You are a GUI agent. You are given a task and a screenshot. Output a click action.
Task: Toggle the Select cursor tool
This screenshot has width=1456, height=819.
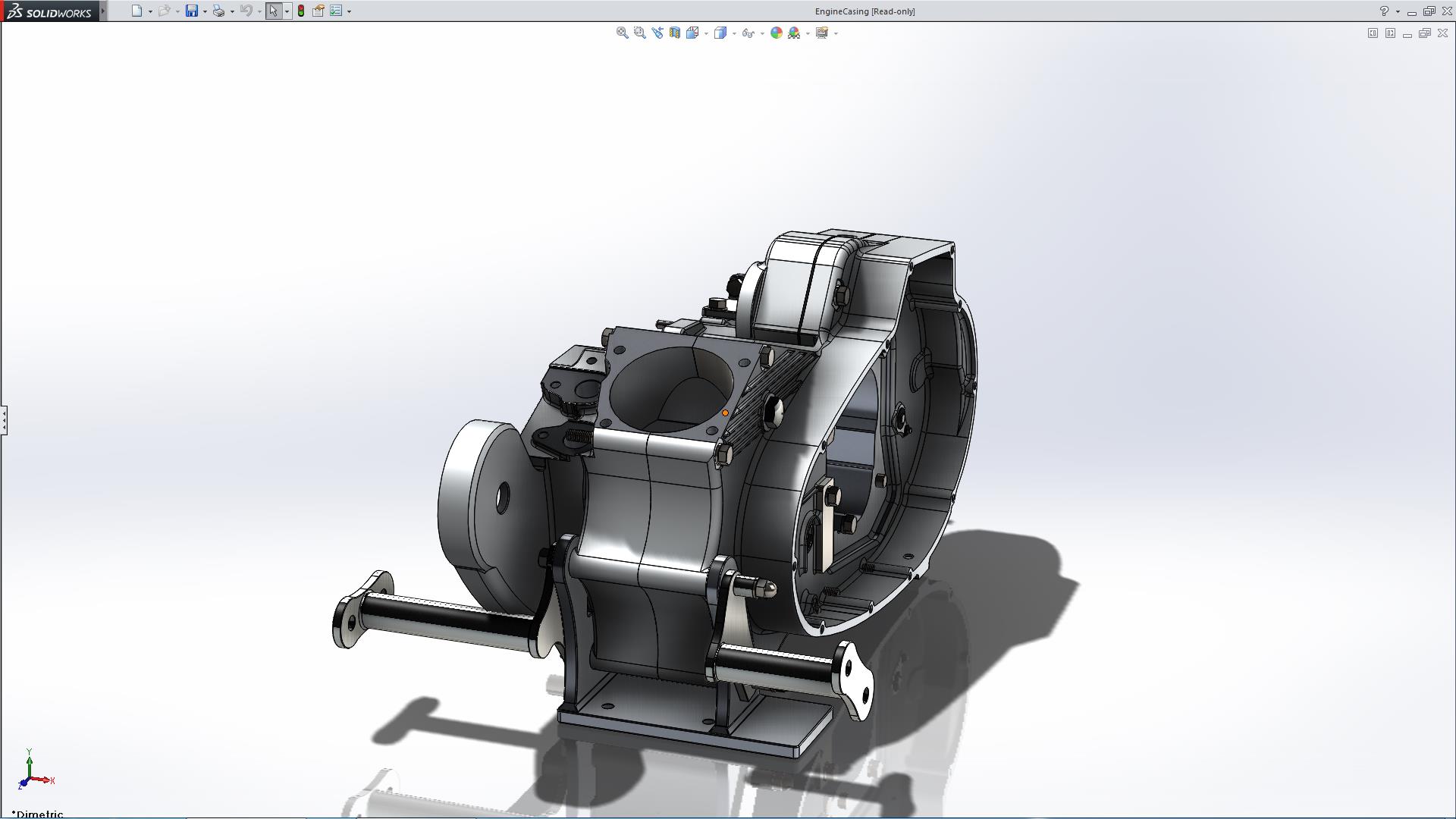[273, 11]
